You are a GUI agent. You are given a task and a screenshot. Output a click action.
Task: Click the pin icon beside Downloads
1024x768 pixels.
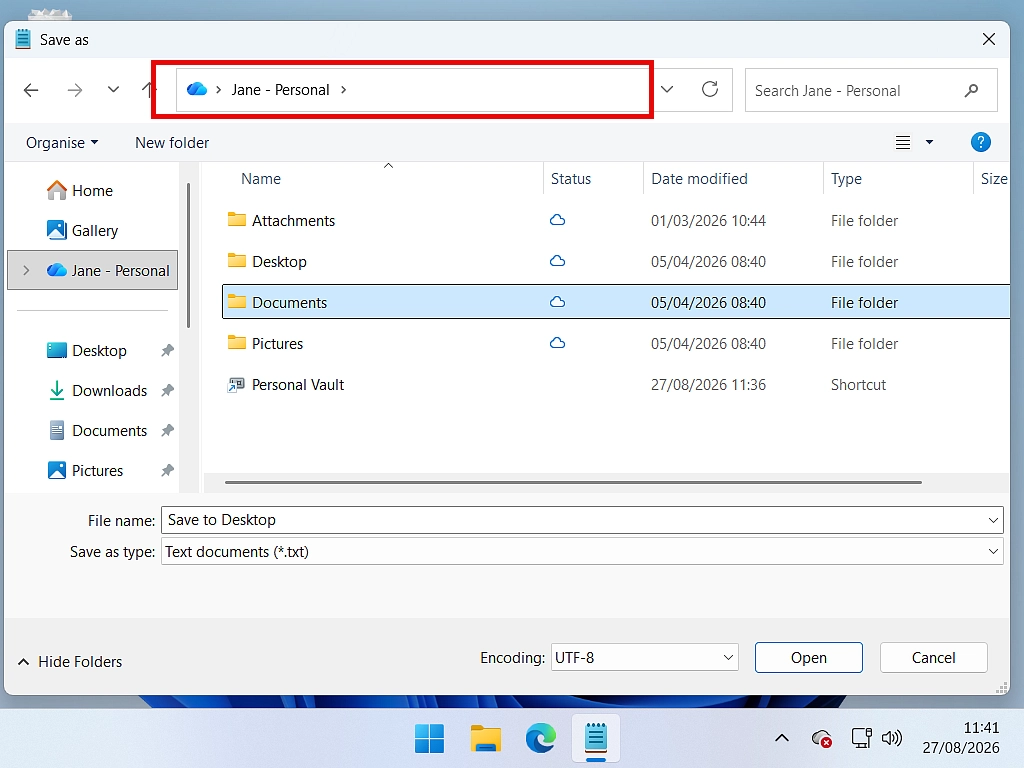(168, 391)
